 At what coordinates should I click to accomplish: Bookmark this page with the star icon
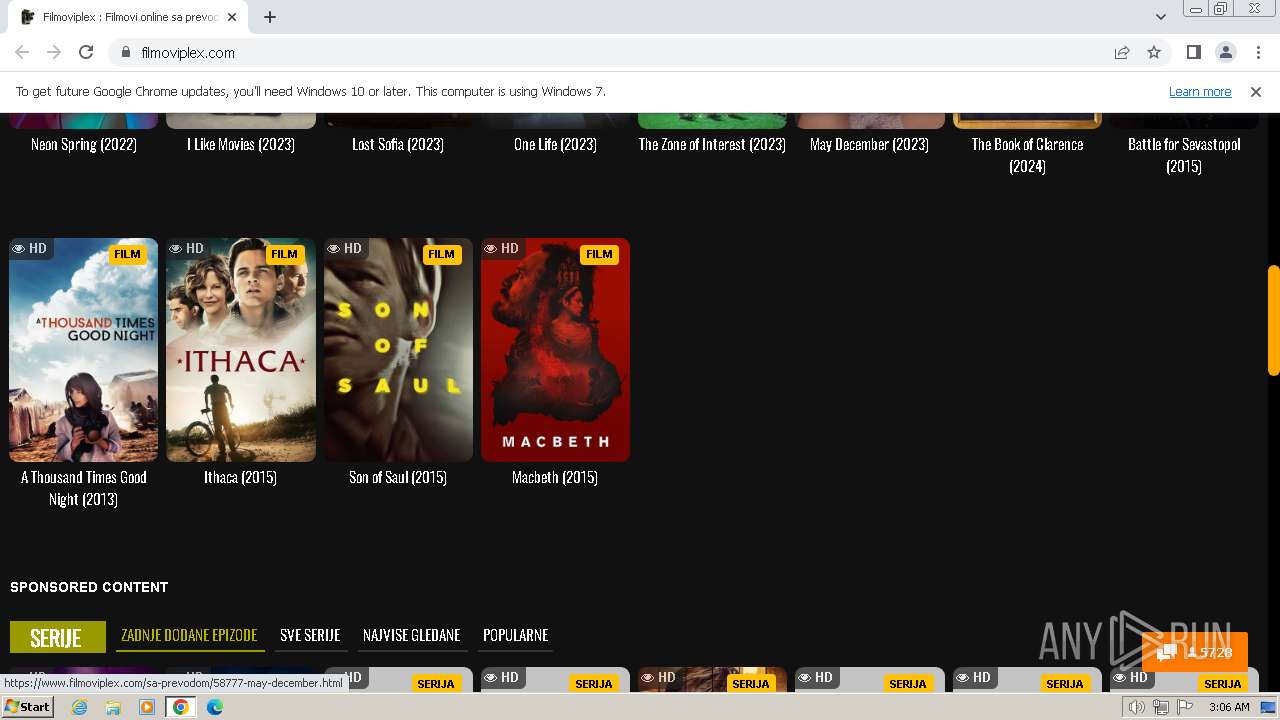1154,52
